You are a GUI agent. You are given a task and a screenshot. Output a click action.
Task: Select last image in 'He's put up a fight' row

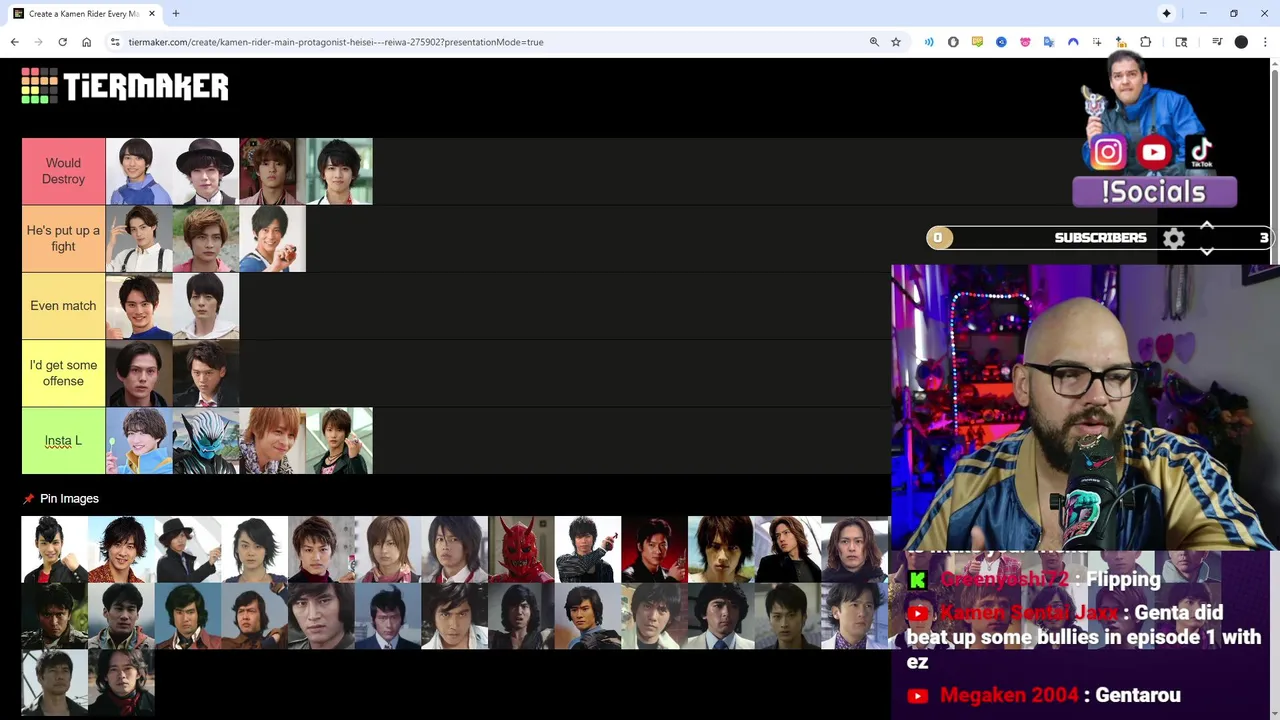[x=273, y=238]
